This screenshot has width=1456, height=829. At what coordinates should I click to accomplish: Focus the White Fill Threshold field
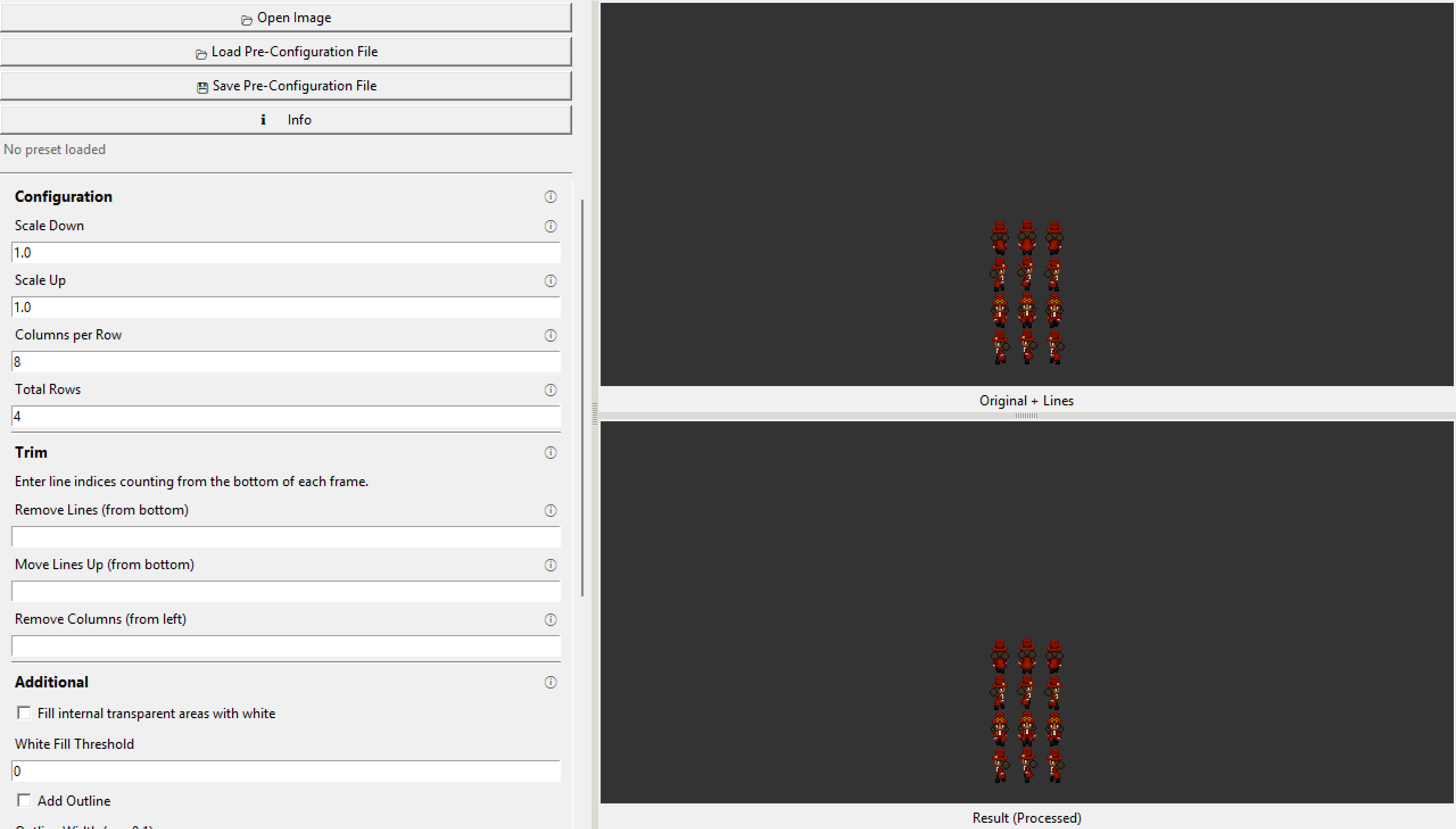[286, 772]
